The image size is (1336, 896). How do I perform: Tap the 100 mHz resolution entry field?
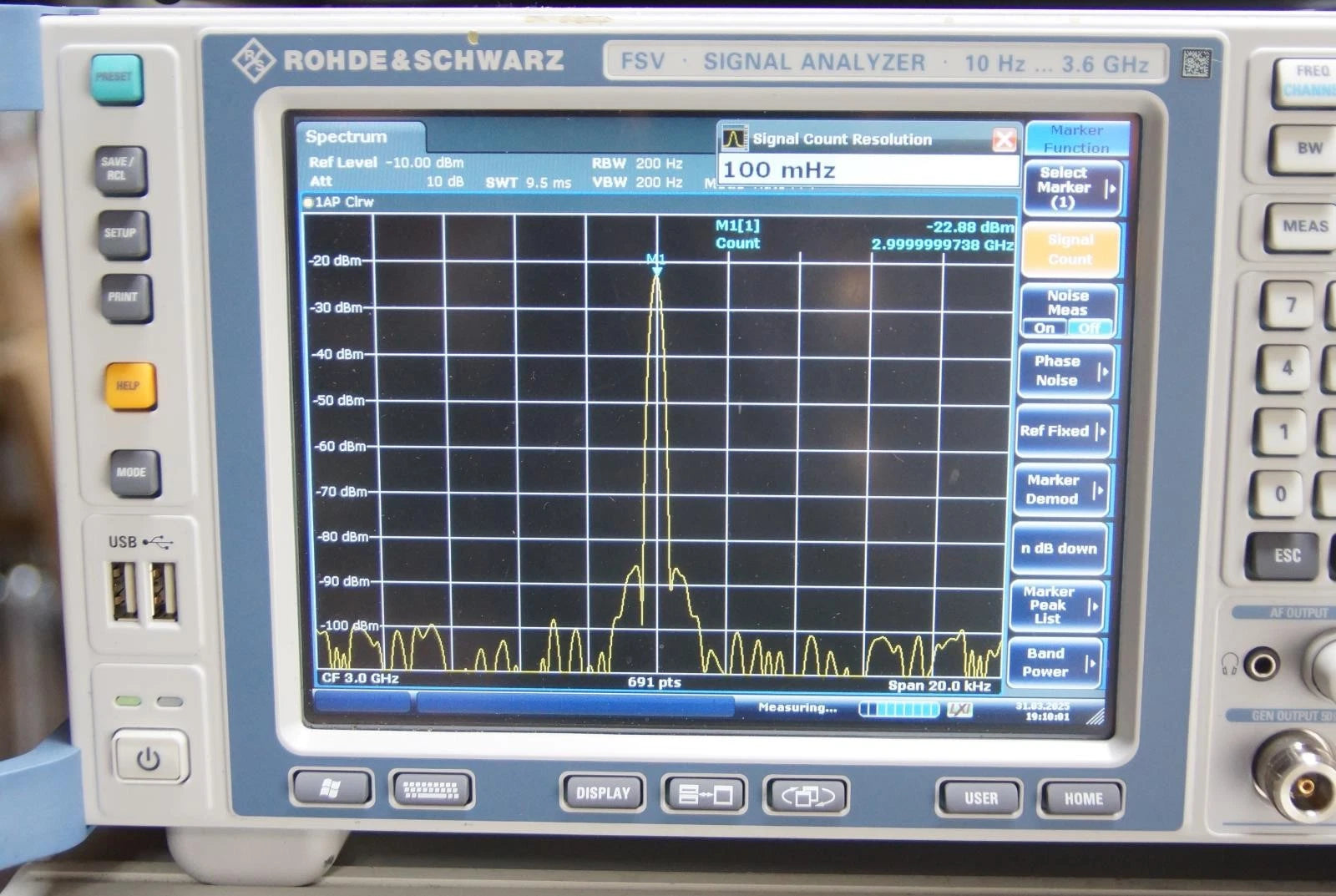[x=868, y=170]
